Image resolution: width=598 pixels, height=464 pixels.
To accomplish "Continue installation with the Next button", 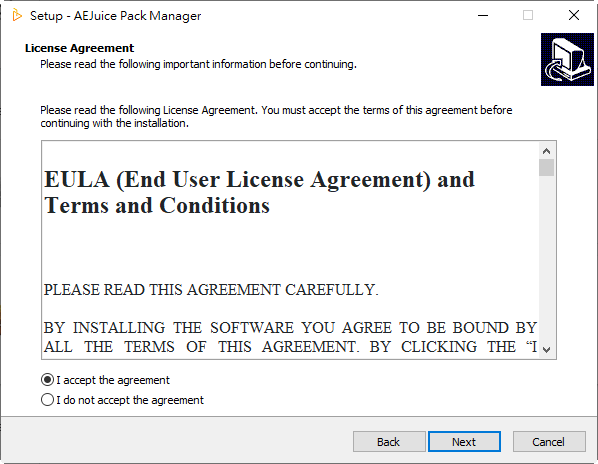I will pos(464,442).
